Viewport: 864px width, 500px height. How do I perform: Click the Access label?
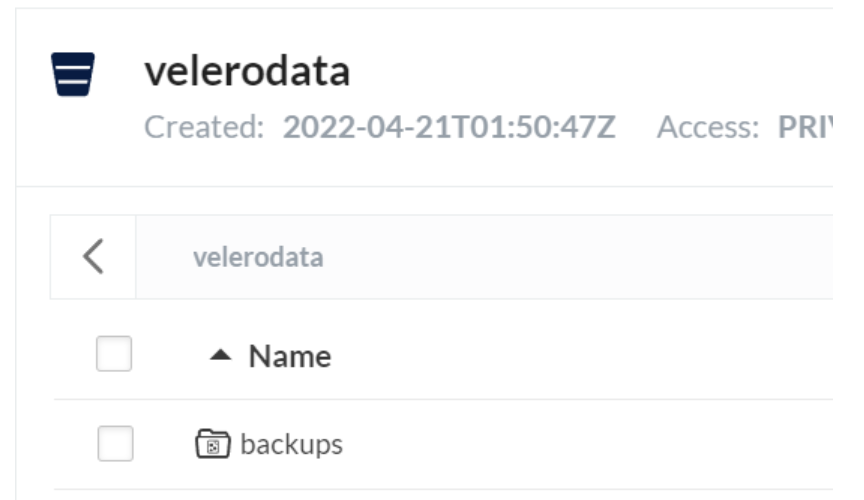click(707, 127)
